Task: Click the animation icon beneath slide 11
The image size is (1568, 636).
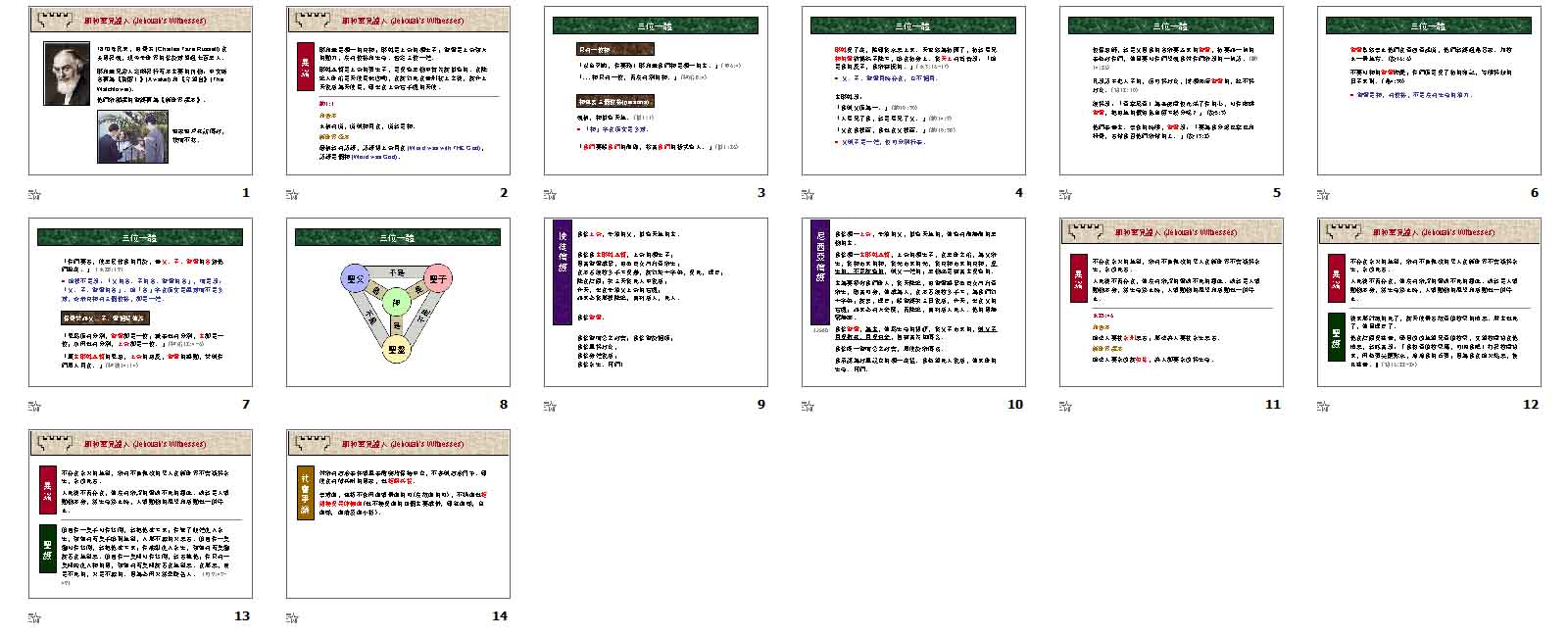Action: click(1065, 406)
